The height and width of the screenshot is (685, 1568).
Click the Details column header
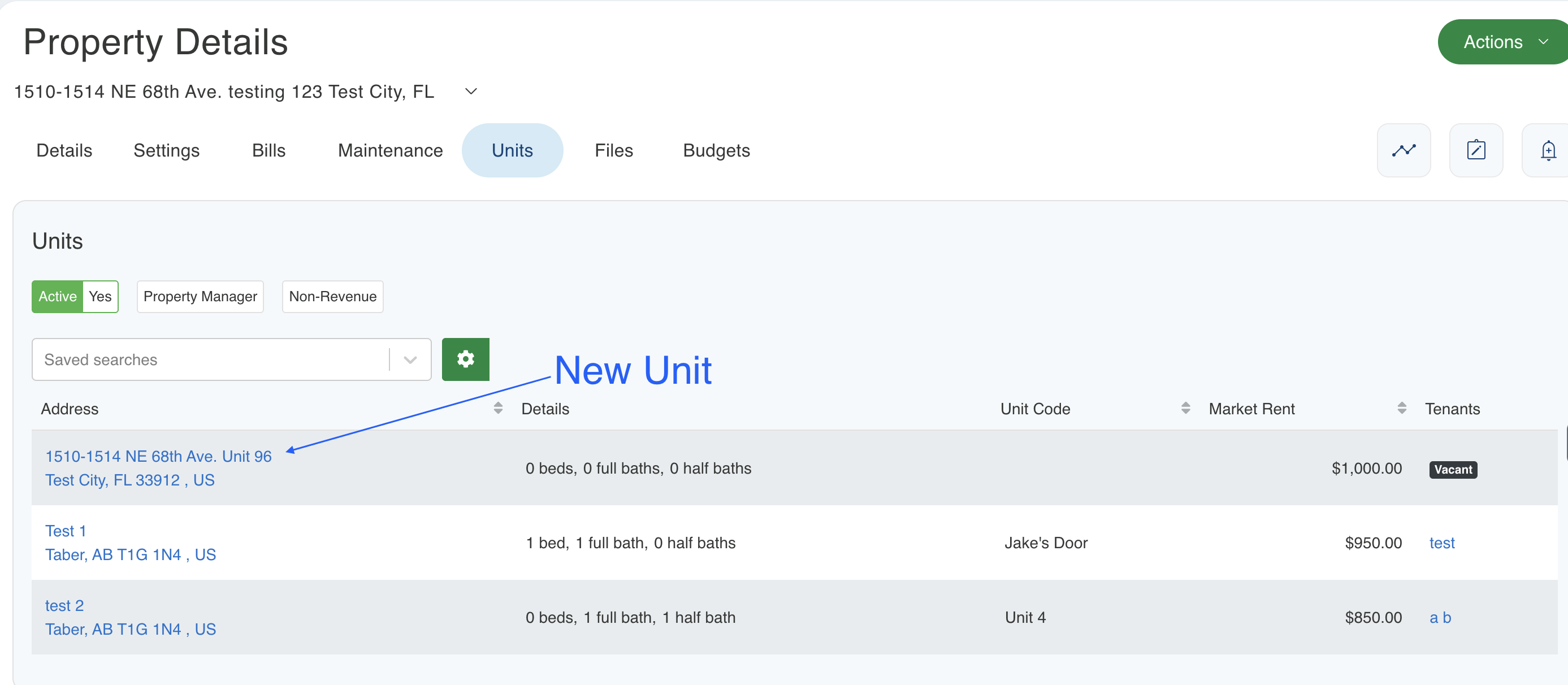tap(545, 409)
